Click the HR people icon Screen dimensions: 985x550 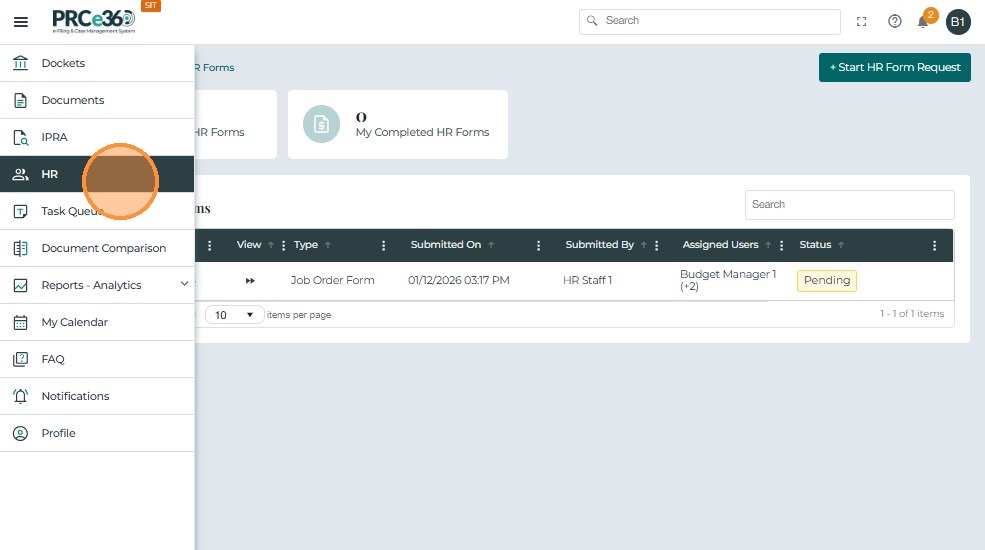click(x=21, y=174)
